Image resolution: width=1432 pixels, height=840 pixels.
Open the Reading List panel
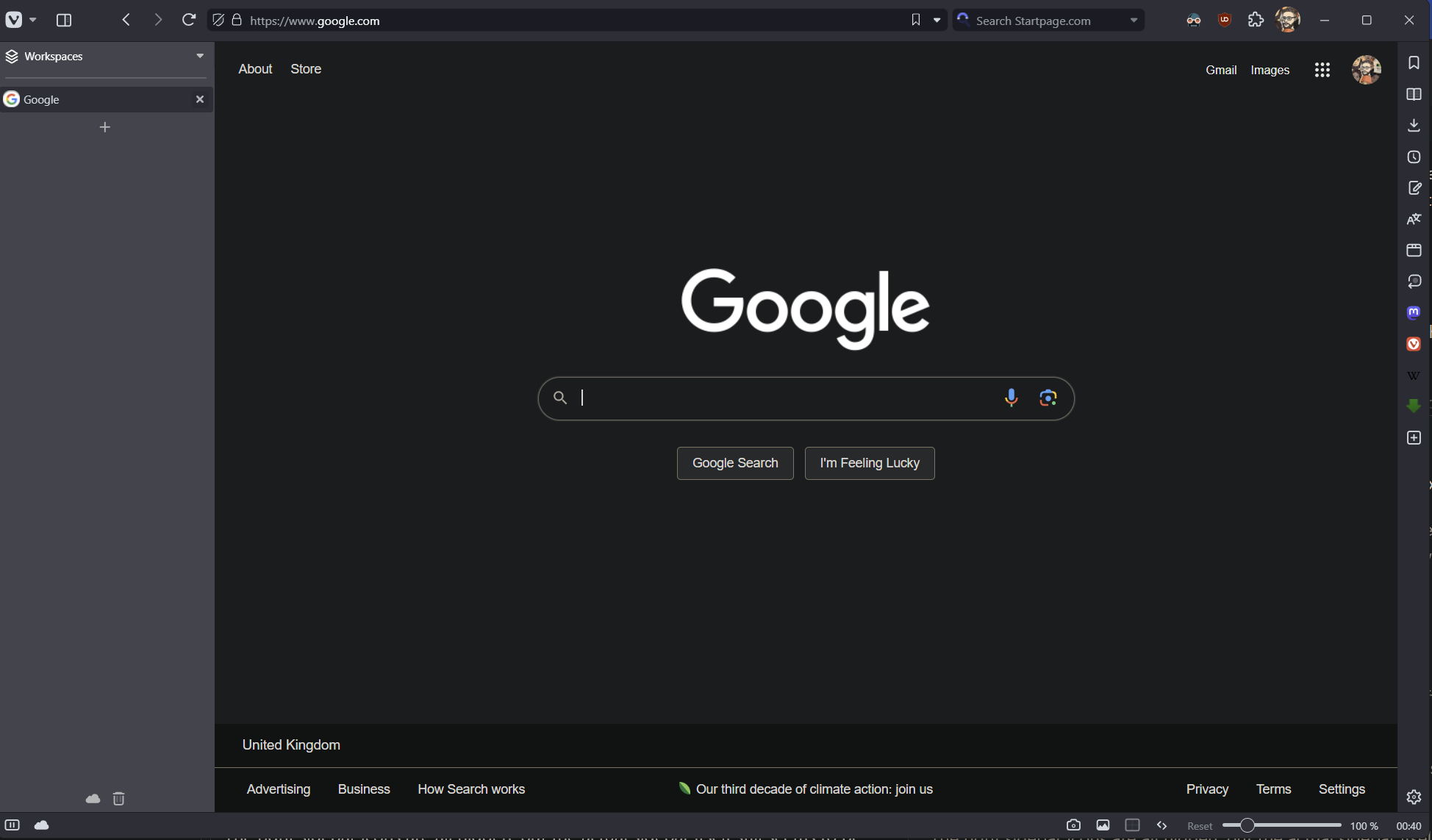click(1414, 94)
